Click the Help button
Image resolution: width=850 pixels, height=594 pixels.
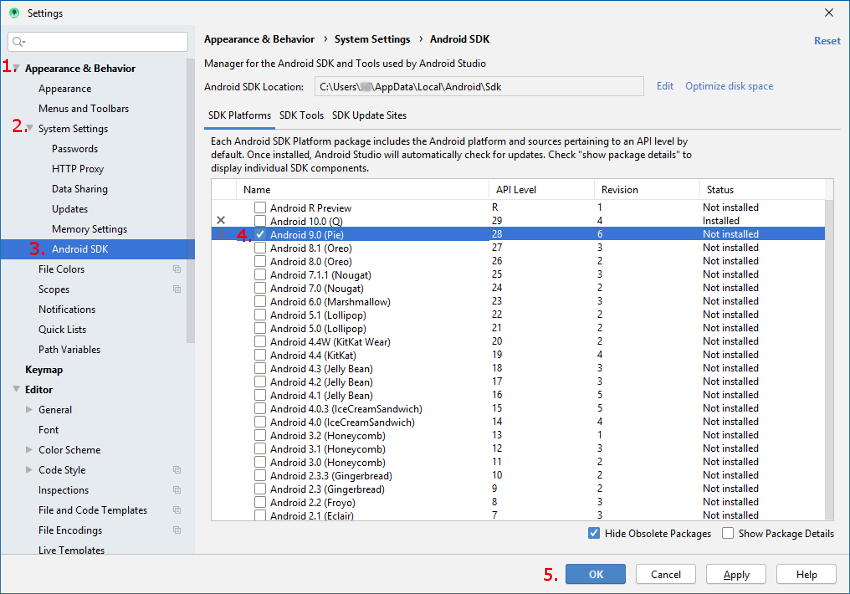[806, 574]
